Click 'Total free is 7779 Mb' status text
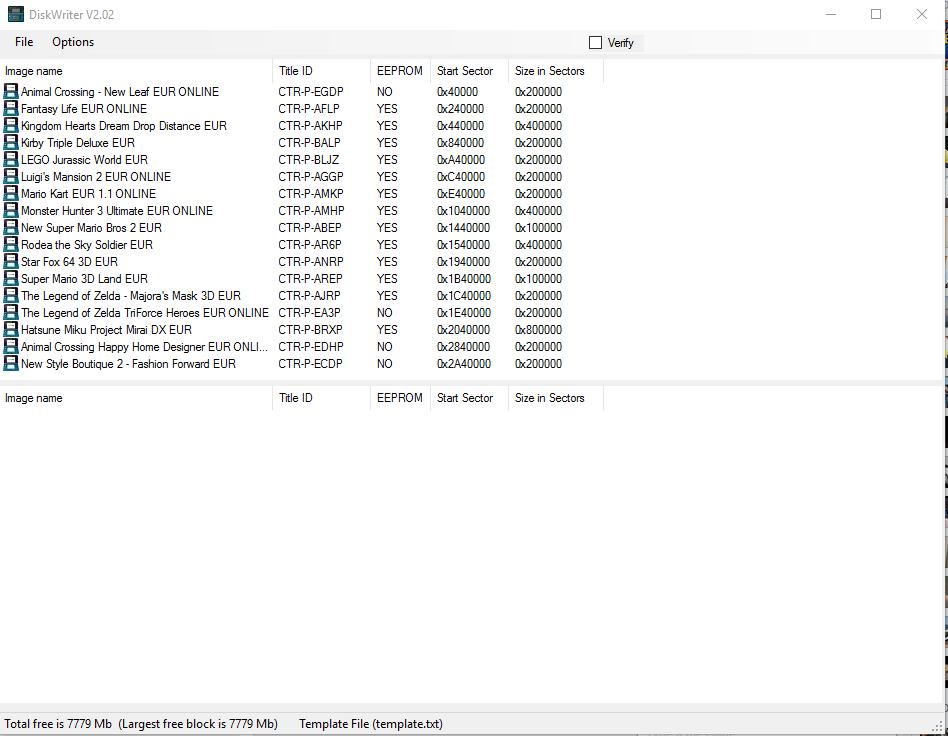 click(58, 723)
